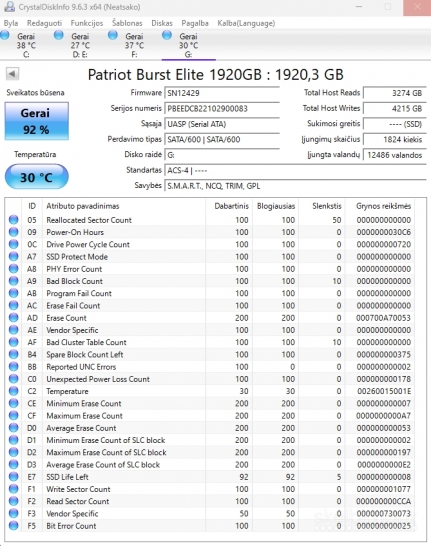The width and height of the screenshot is (431, 546).
Task: Open the Šablonas menu
Action: point(127,23)
